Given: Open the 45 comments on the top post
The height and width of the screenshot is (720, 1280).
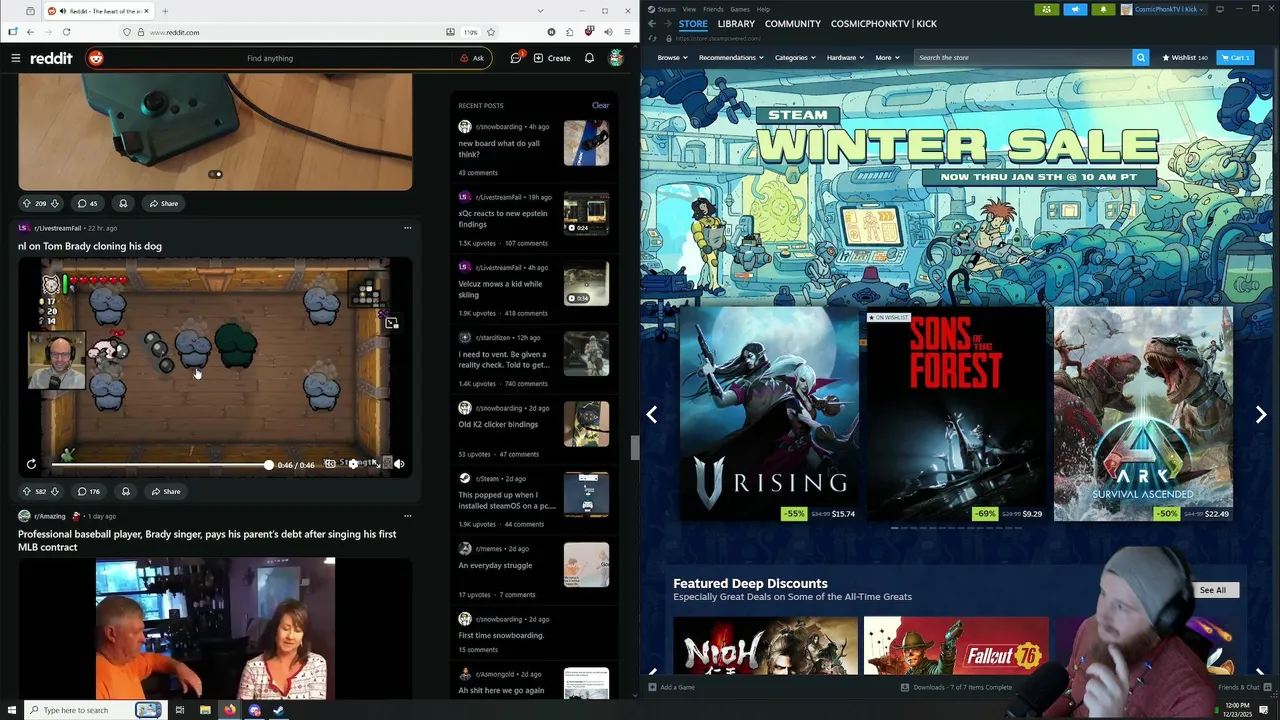Looking at the screenshot, I should pos(88,203).
